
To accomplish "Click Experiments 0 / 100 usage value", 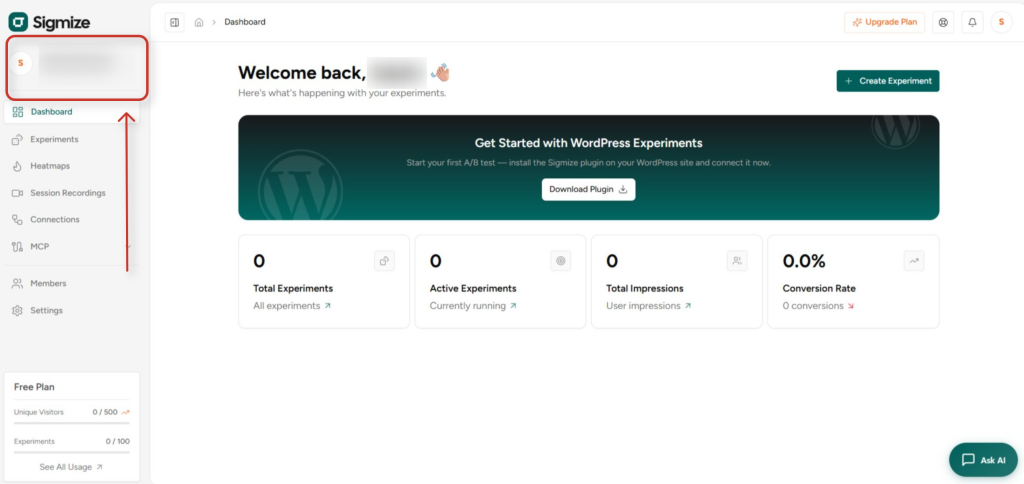I will coord(118,442).
